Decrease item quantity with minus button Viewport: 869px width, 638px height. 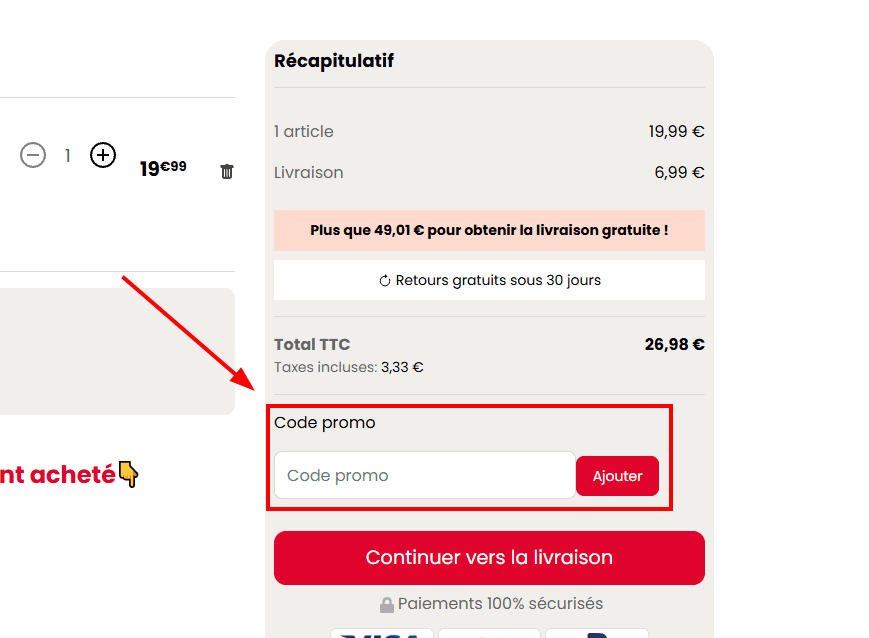tap(33, 156)
